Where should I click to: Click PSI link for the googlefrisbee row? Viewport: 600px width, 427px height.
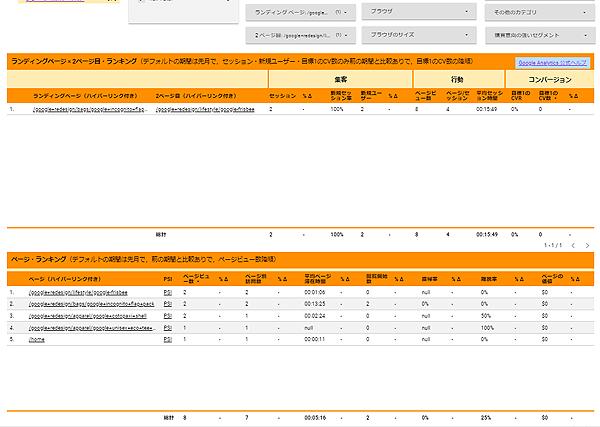(x=168, y=293)
